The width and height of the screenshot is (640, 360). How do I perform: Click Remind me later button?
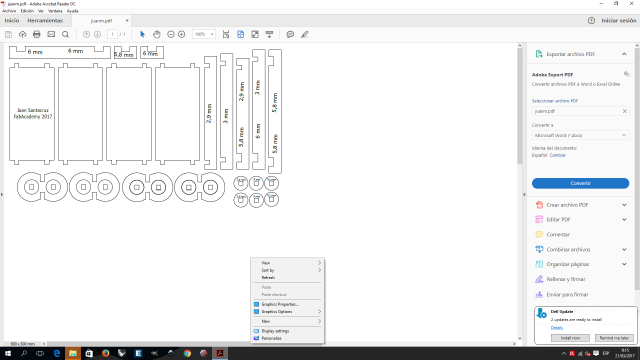[614, 338]
